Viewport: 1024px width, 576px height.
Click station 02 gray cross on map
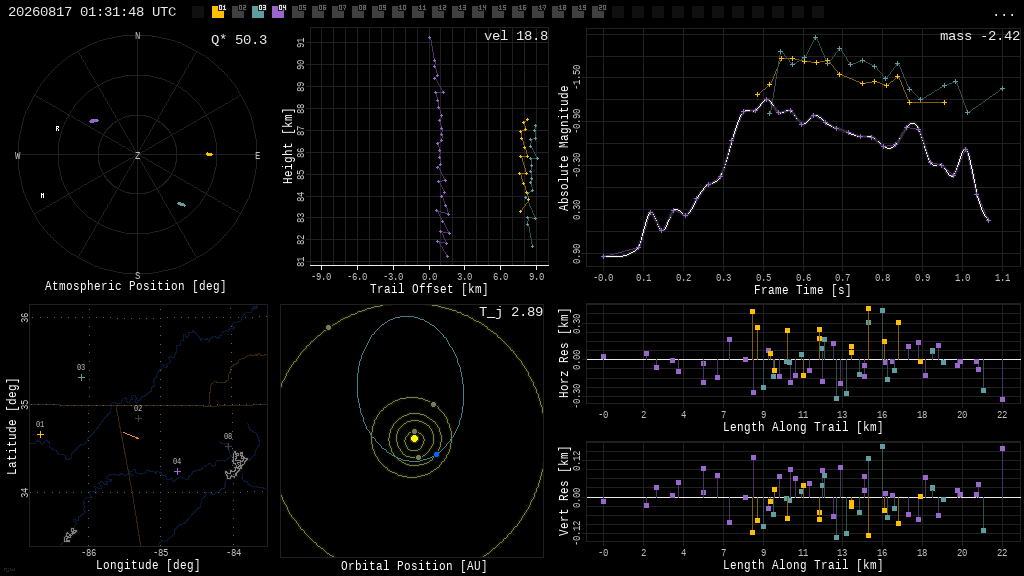tap(138, 418)
